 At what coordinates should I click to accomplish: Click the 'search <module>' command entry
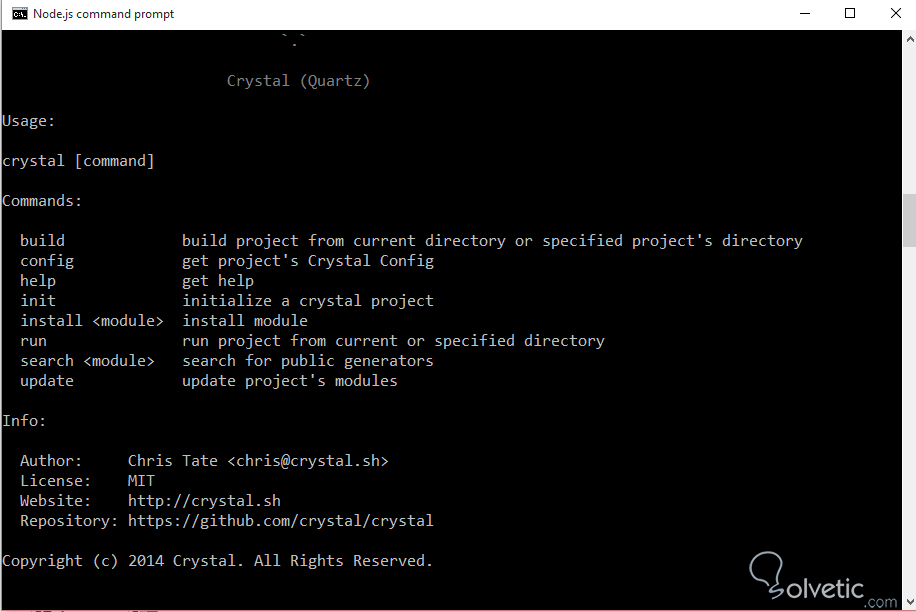(87, 361)
